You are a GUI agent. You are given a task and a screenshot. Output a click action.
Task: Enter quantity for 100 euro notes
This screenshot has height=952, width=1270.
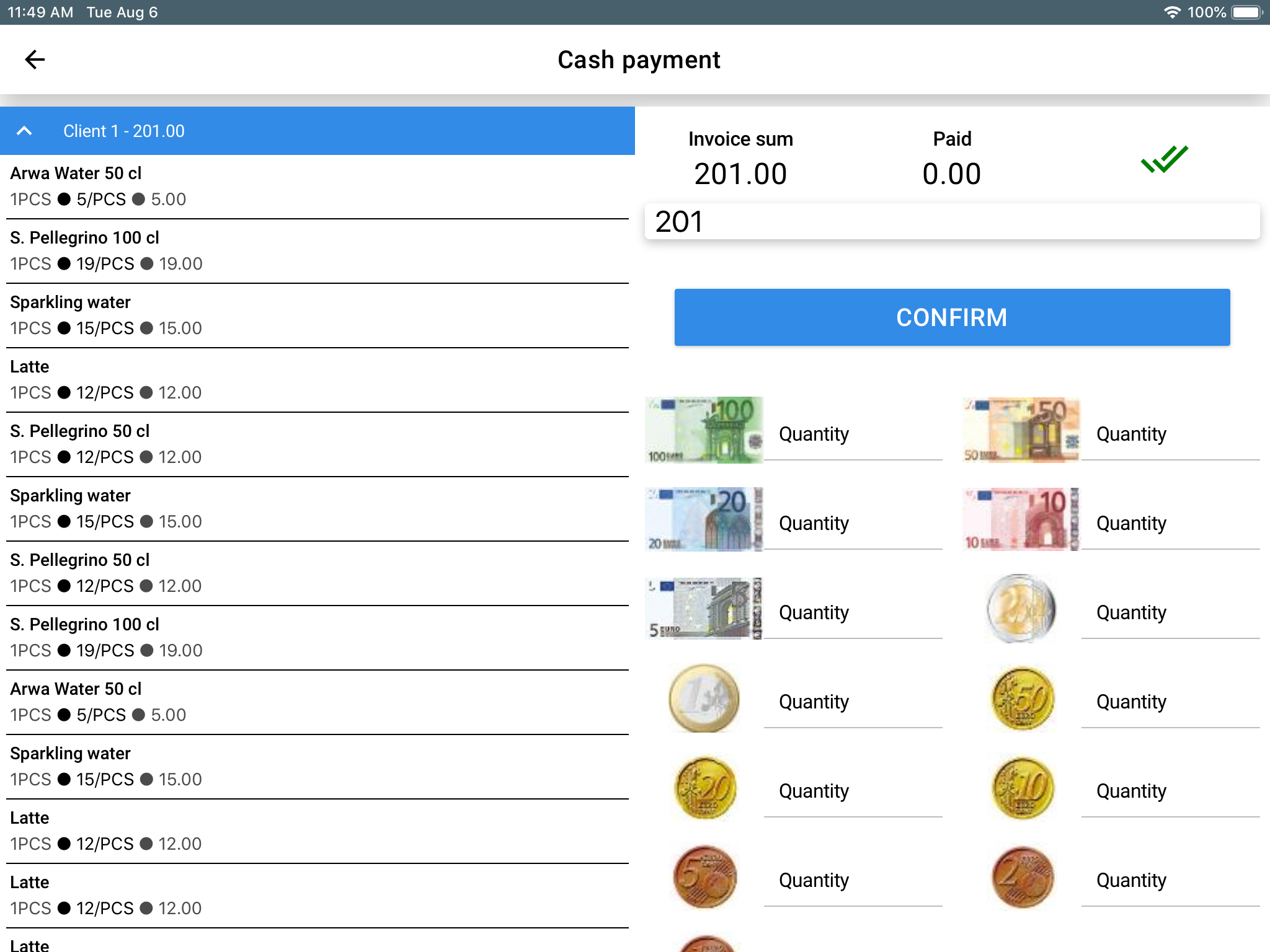pos(853,435)
